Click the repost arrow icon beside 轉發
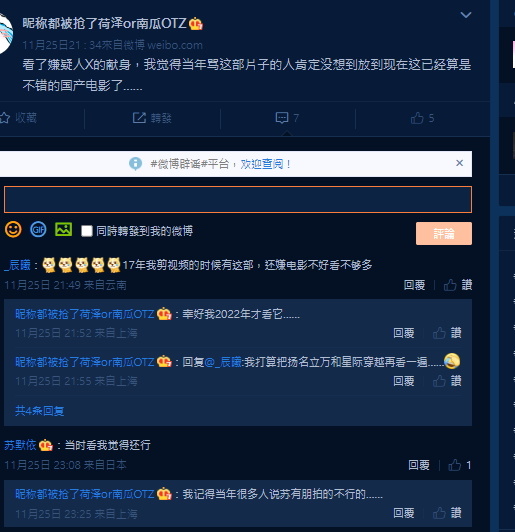Image resolution: width=515 pixels, height=532 pixels. tap(139, 118)
